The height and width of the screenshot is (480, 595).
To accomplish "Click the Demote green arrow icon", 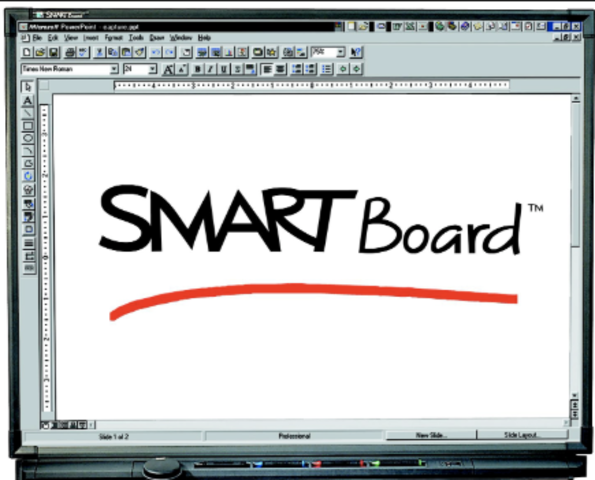I will (x=356, y=69).
